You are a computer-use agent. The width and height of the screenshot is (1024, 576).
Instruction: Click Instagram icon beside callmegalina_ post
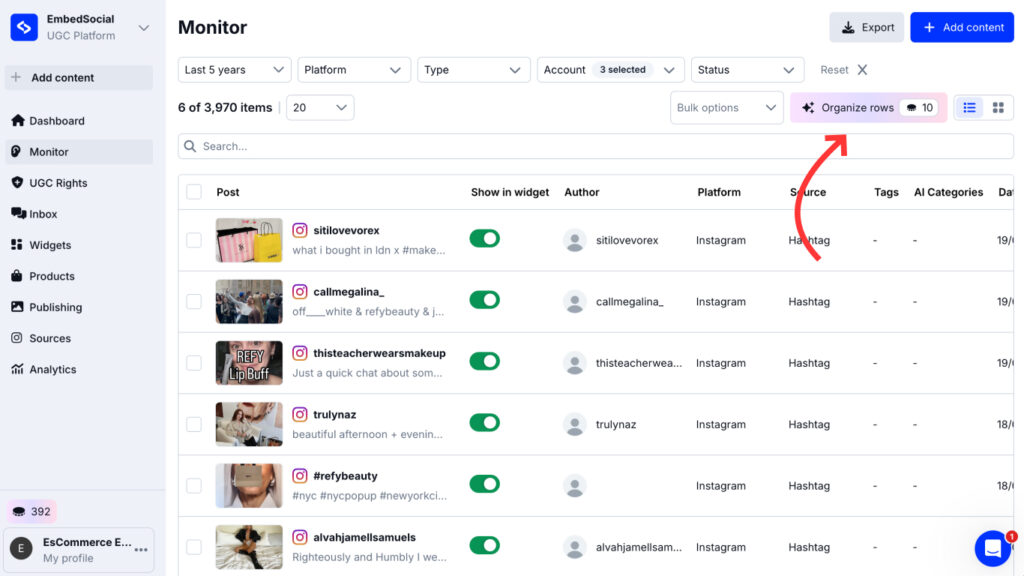pyautogui.click(x=300, y=291)
